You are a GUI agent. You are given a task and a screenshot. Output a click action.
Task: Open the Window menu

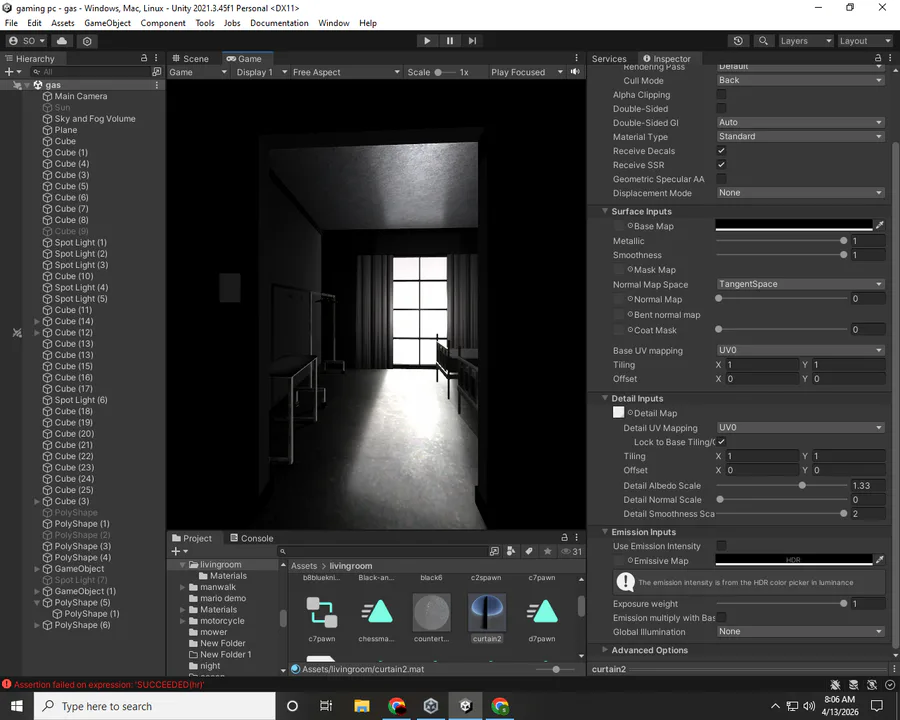333,23
